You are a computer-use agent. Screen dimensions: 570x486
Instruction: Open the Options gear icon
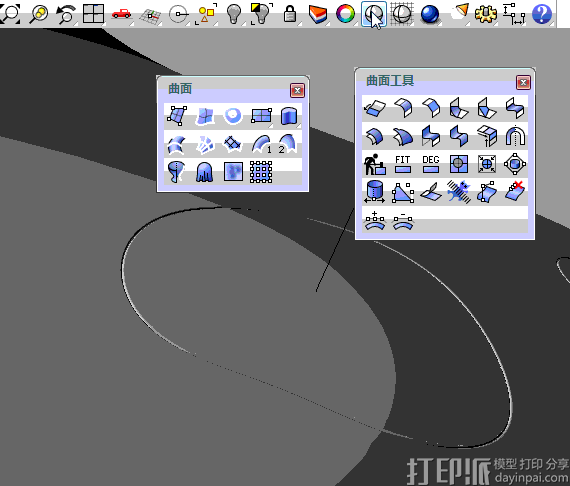[485, 14]
